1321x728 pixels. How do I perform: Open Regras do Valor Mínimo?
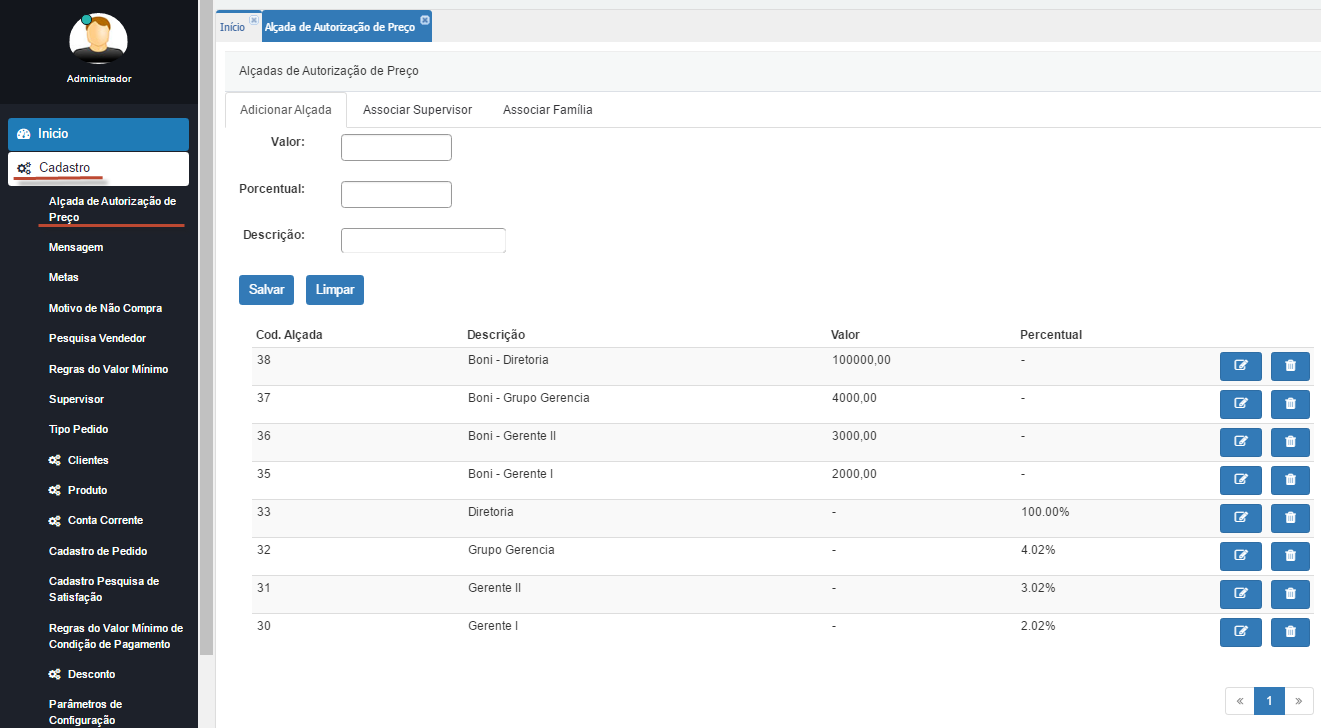108,369
